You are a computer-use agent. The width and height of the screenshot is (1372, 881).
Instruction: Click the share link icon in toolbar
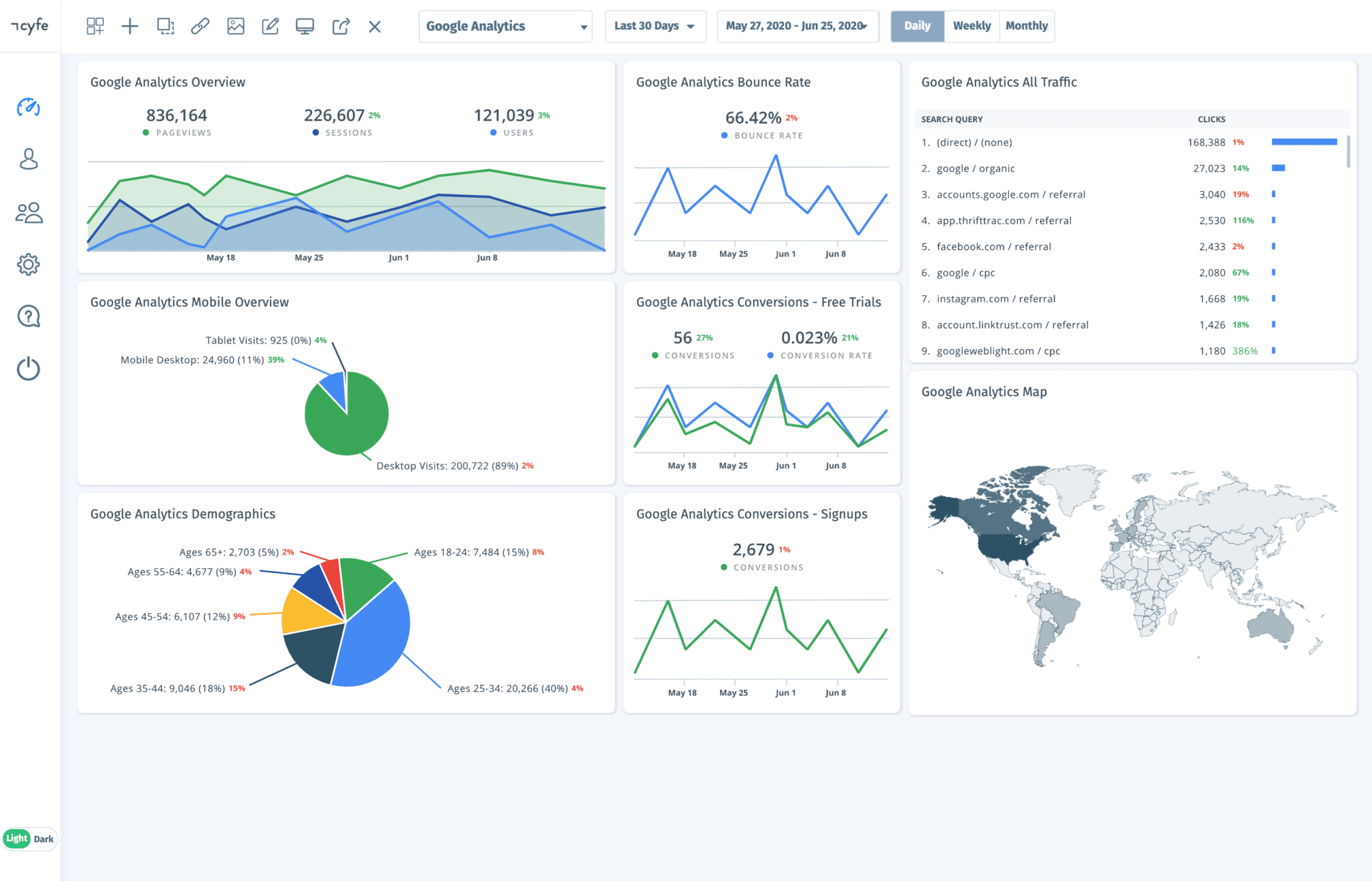click(x=200, y=26)
